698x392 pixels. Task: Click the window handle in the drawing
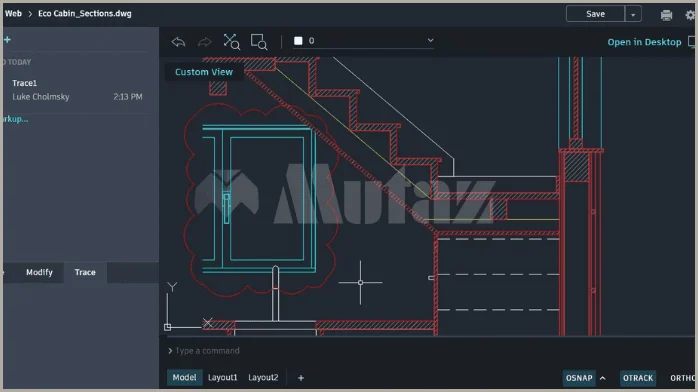(x=226, y=208)
